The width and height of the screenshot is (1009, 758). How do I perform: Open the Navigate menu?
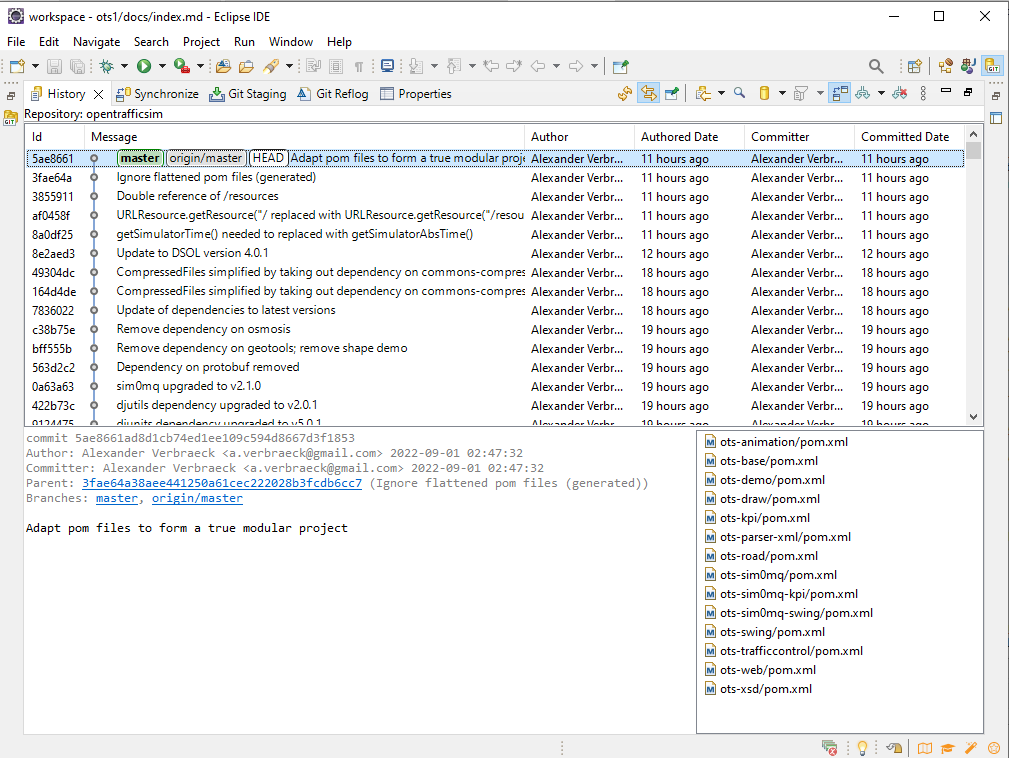(97, 42)
